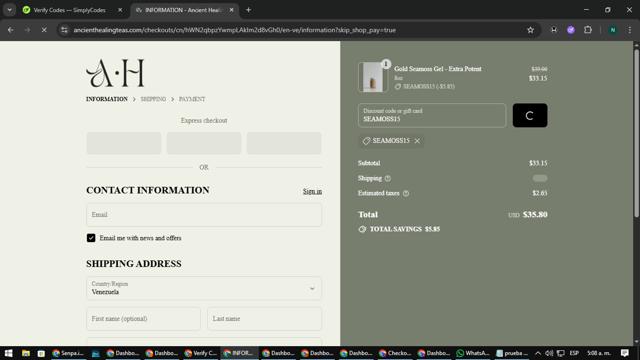Go to the SHIPPING breadcrumb step
Image resolution: width=640 pixels, height=360 pixels.
[x=153, y=99]
